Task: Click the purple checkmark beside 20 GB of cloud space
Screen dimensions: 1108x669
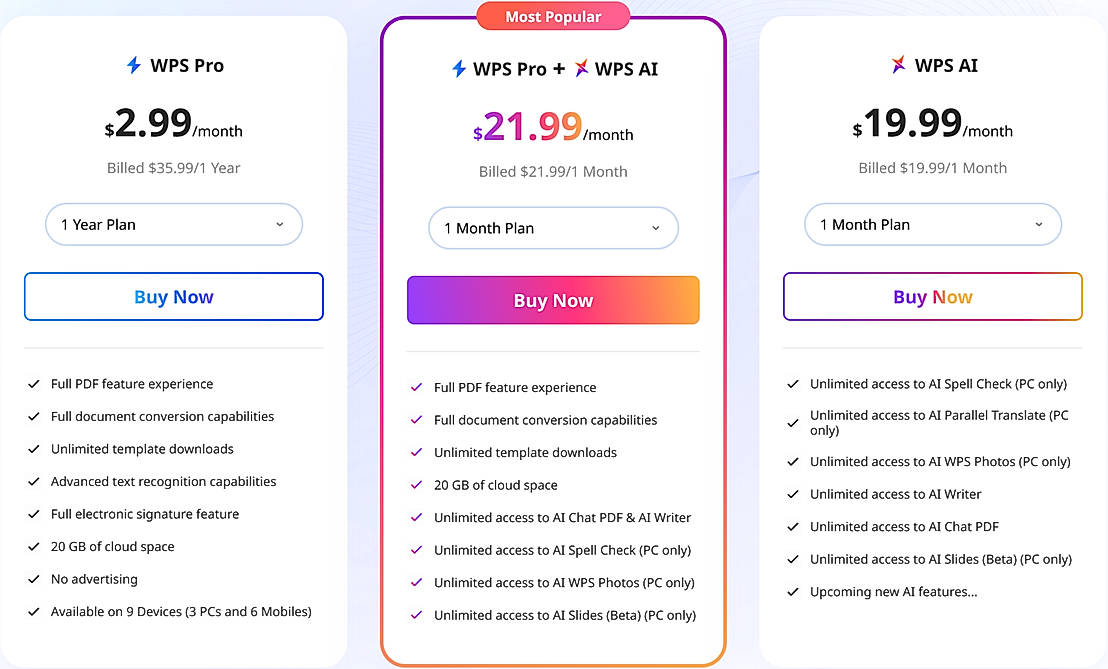Action: (416, 485)
